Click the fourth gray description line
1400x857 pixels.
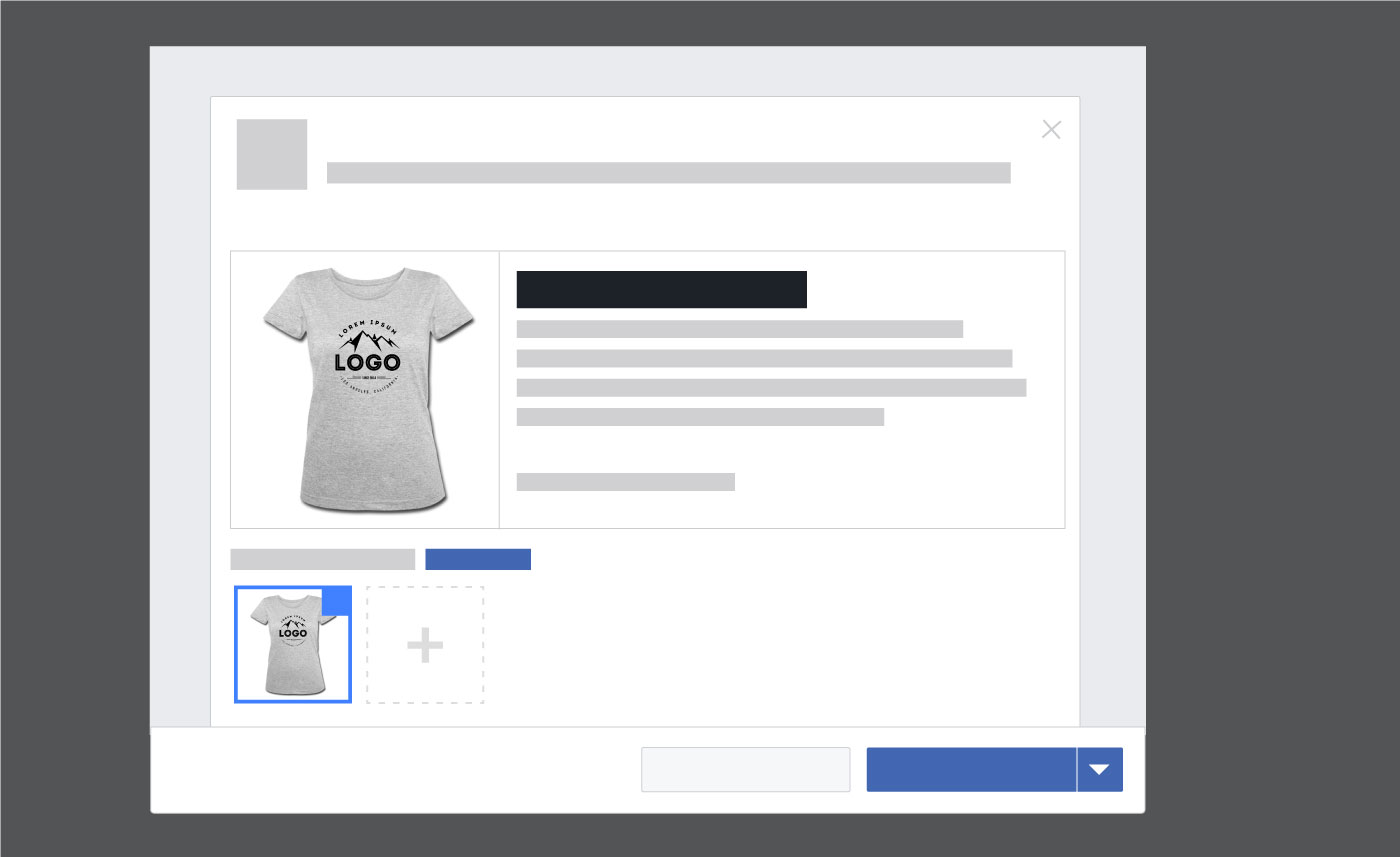[x=700, y=417]
